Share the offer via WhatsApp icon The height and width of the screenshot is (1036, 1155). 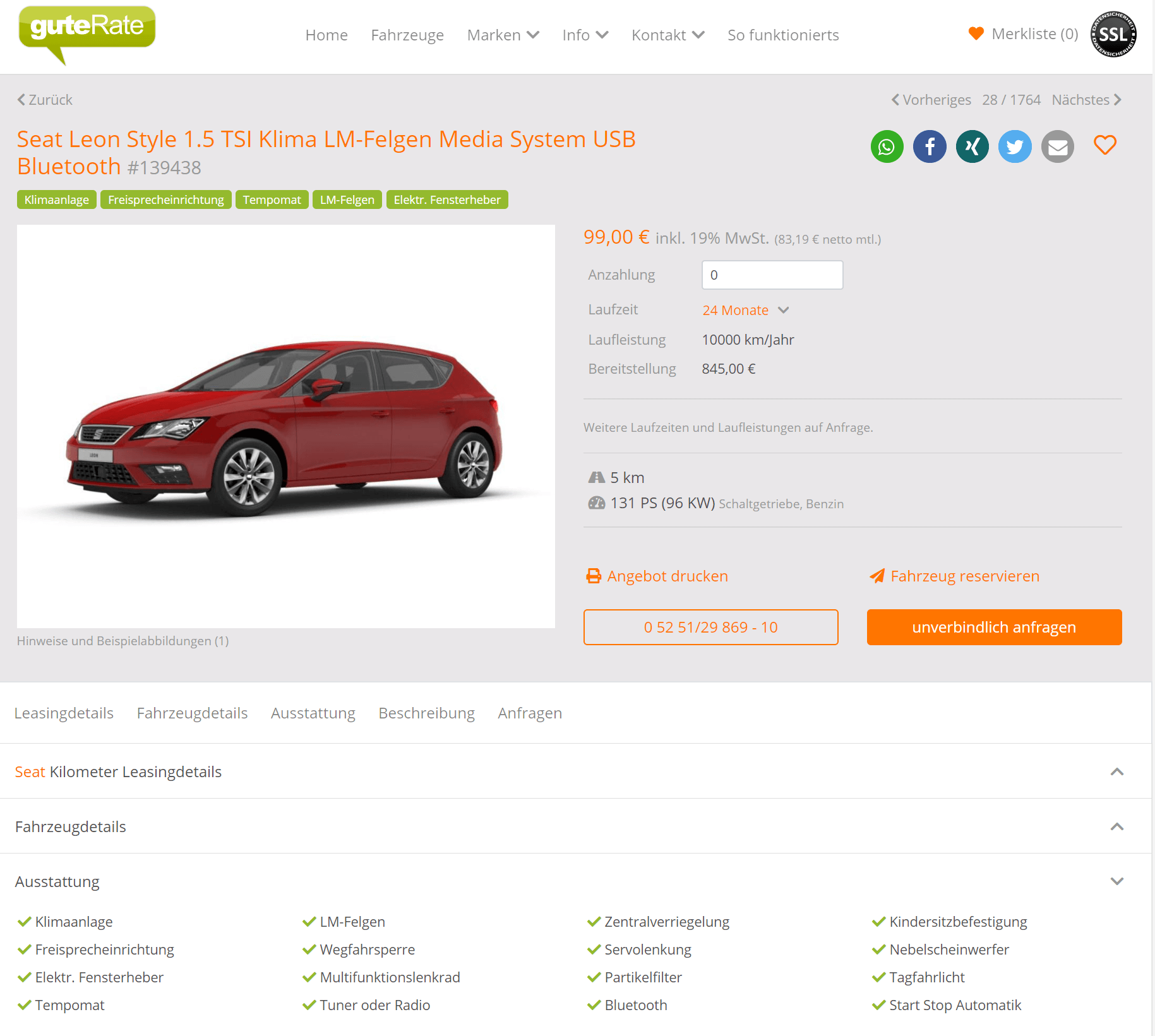pyautogui.click(x=887, y=146)
